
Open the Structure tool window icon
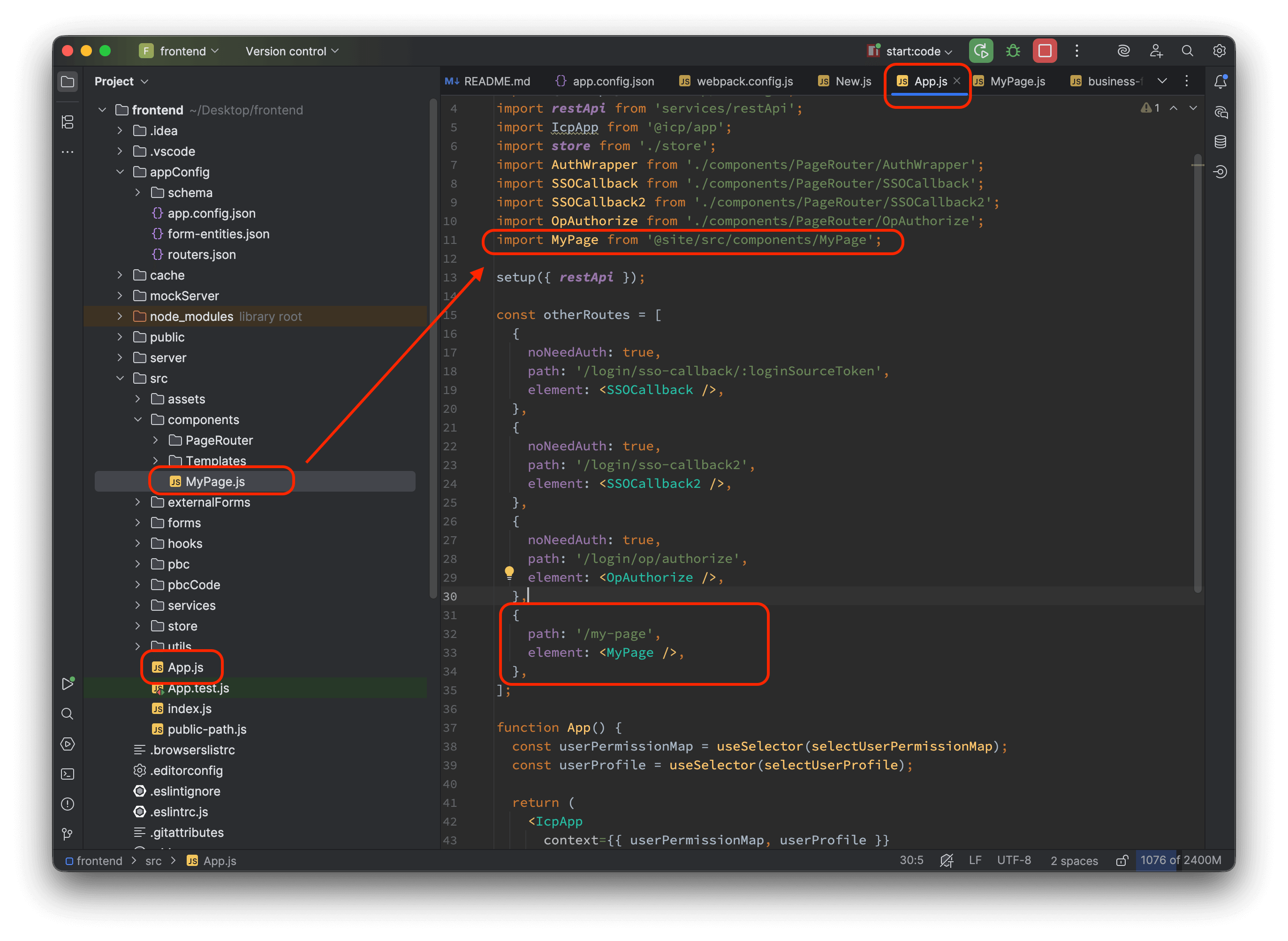coord(67,122)
